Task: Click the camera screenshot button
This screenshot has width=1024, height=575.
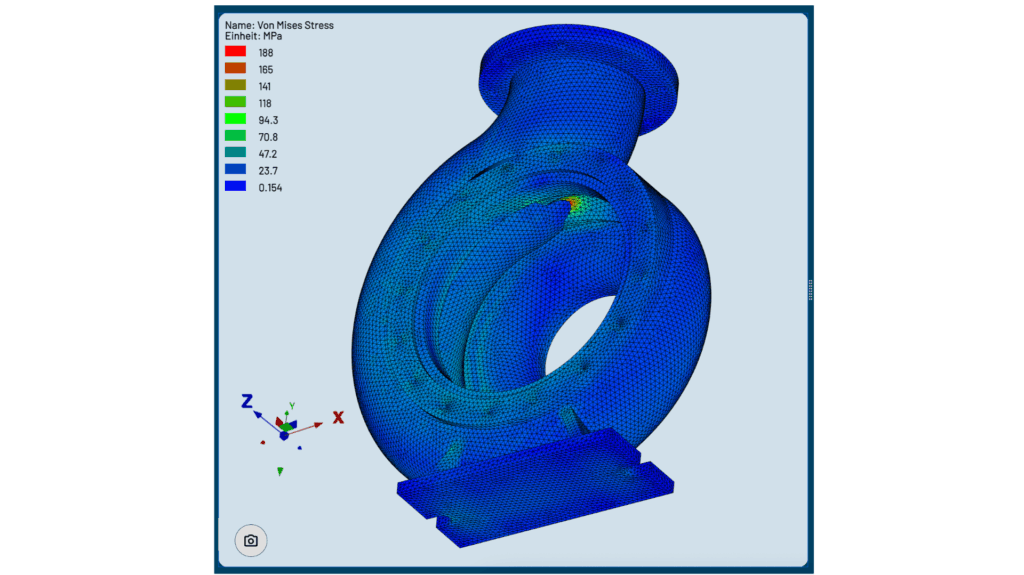Action: [251, 541]
